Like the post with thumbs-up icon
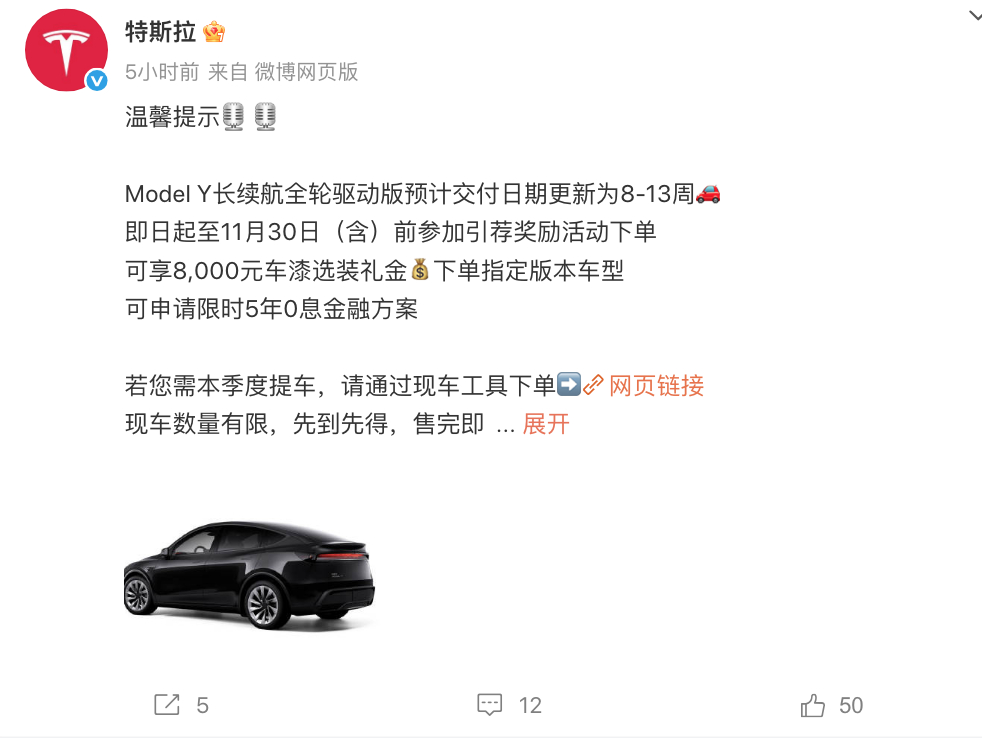This screenshot has height=738, width=982. point(812,705)
